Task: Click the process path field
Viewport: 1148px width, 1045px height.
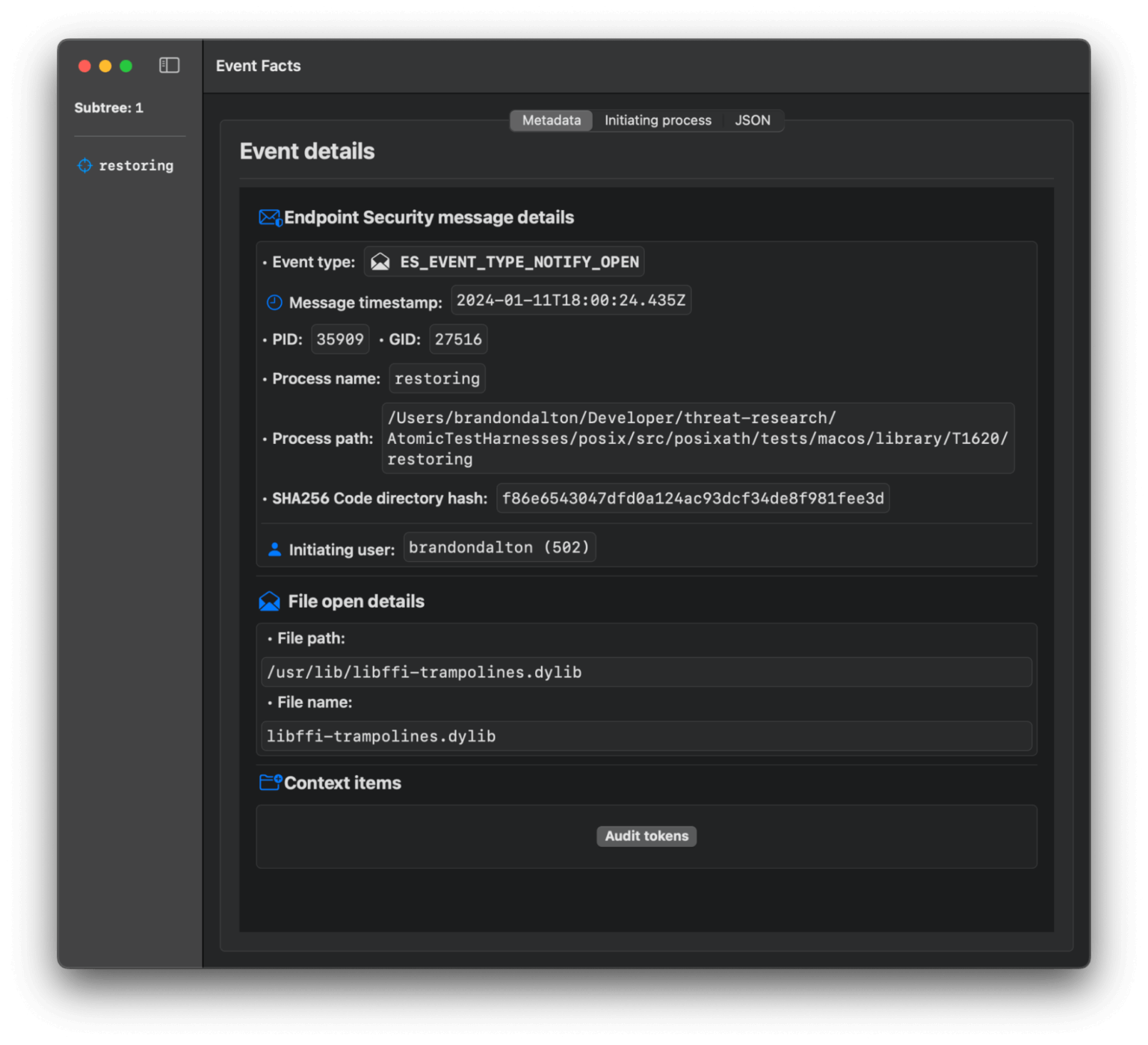Action: point(698,439)
